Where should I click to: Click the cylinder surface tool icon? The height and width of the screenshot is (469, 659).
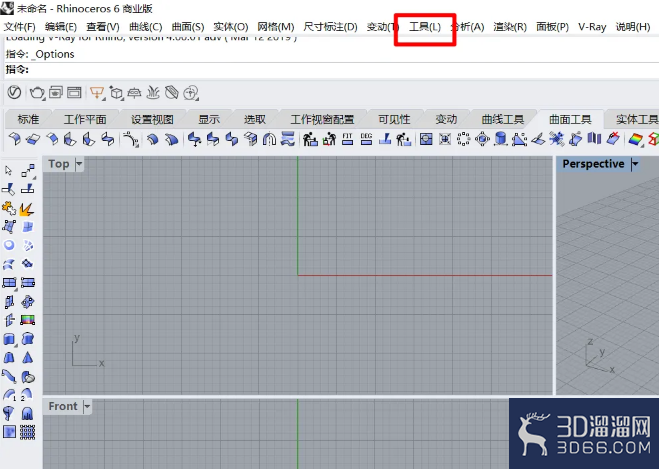coord(501,139)
